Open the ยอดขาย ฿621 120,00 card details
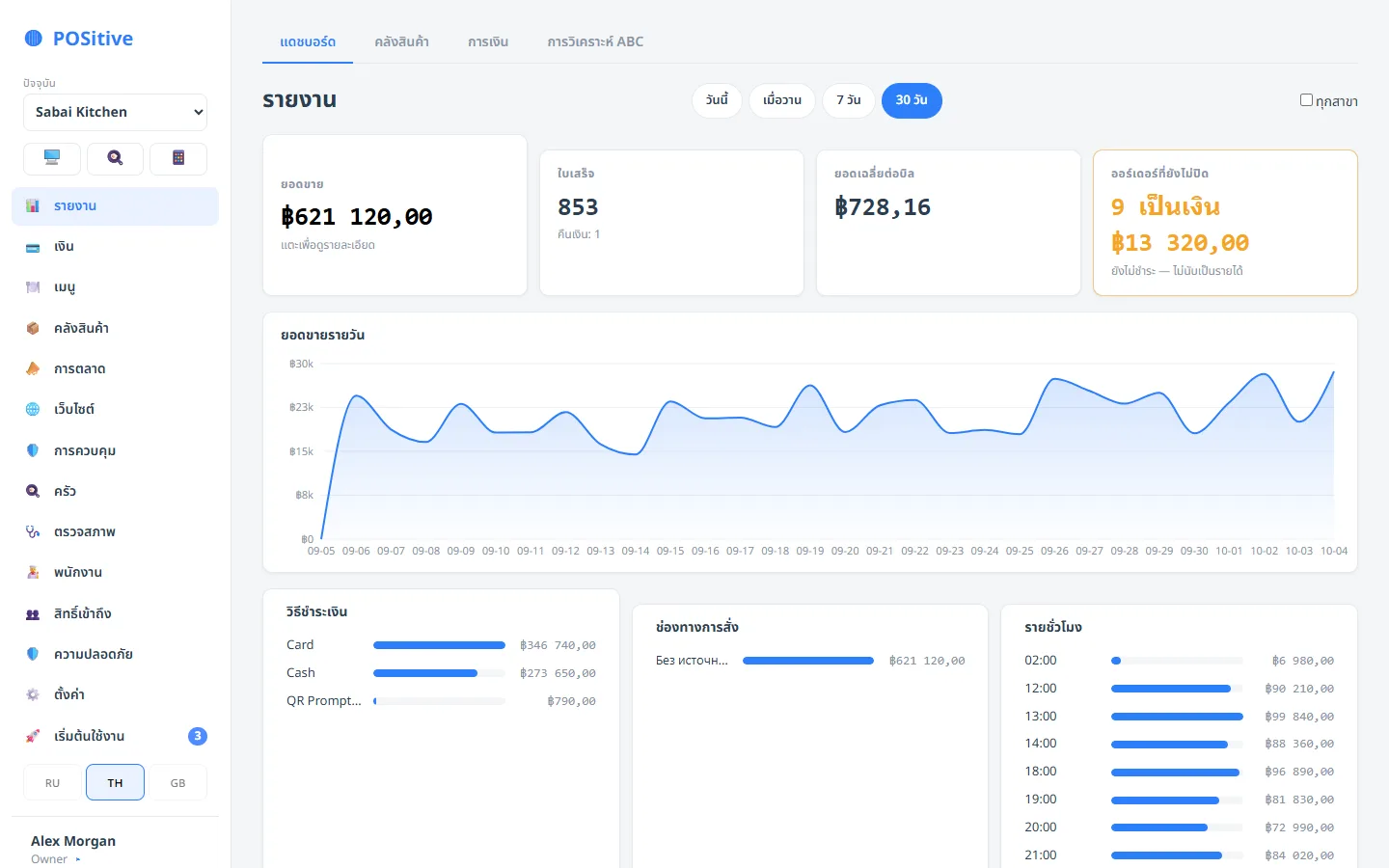The width and height of the screenshot is (1389, 868). point(395,215)
